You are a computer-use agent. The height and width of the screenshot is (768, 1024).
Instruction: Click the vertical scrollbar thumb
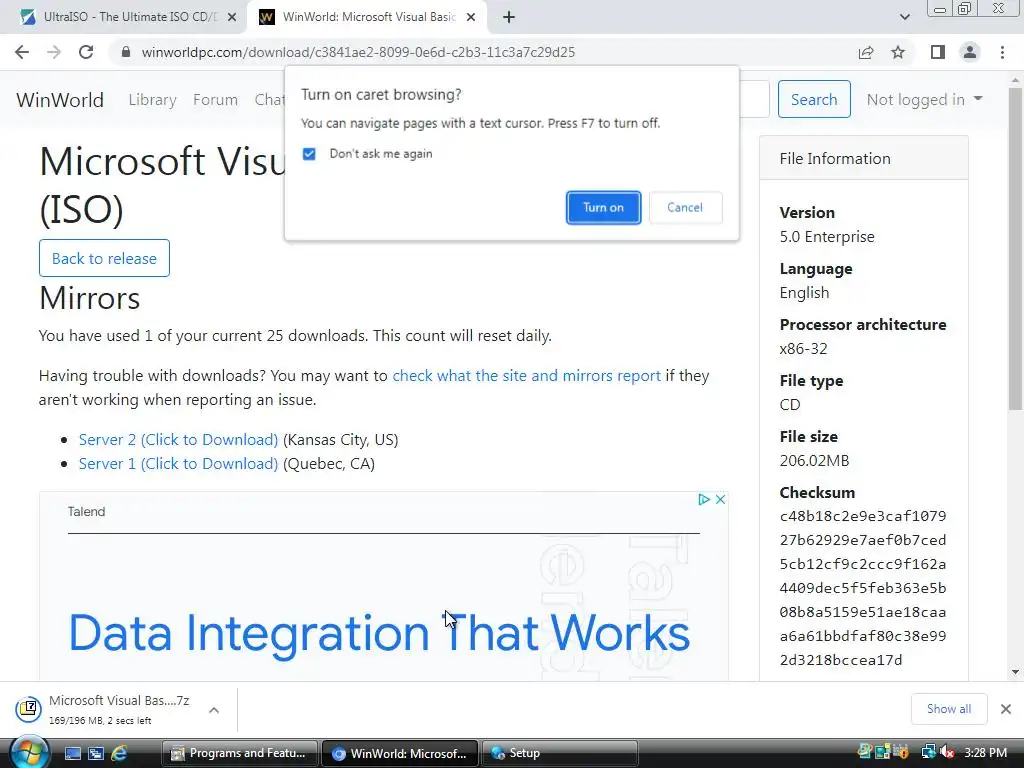1015,248
